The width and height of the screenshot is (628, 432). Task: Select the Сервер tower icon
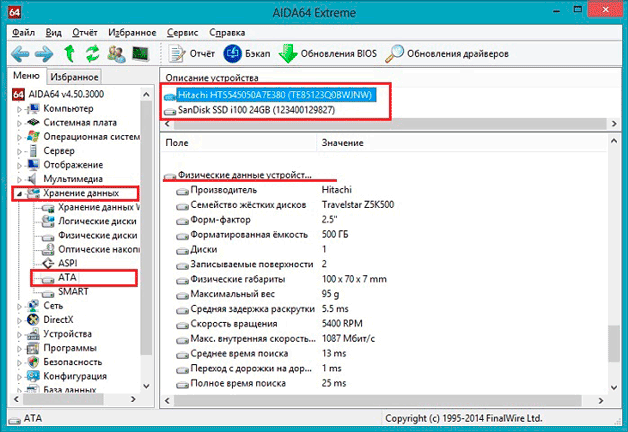coord(33,151)
